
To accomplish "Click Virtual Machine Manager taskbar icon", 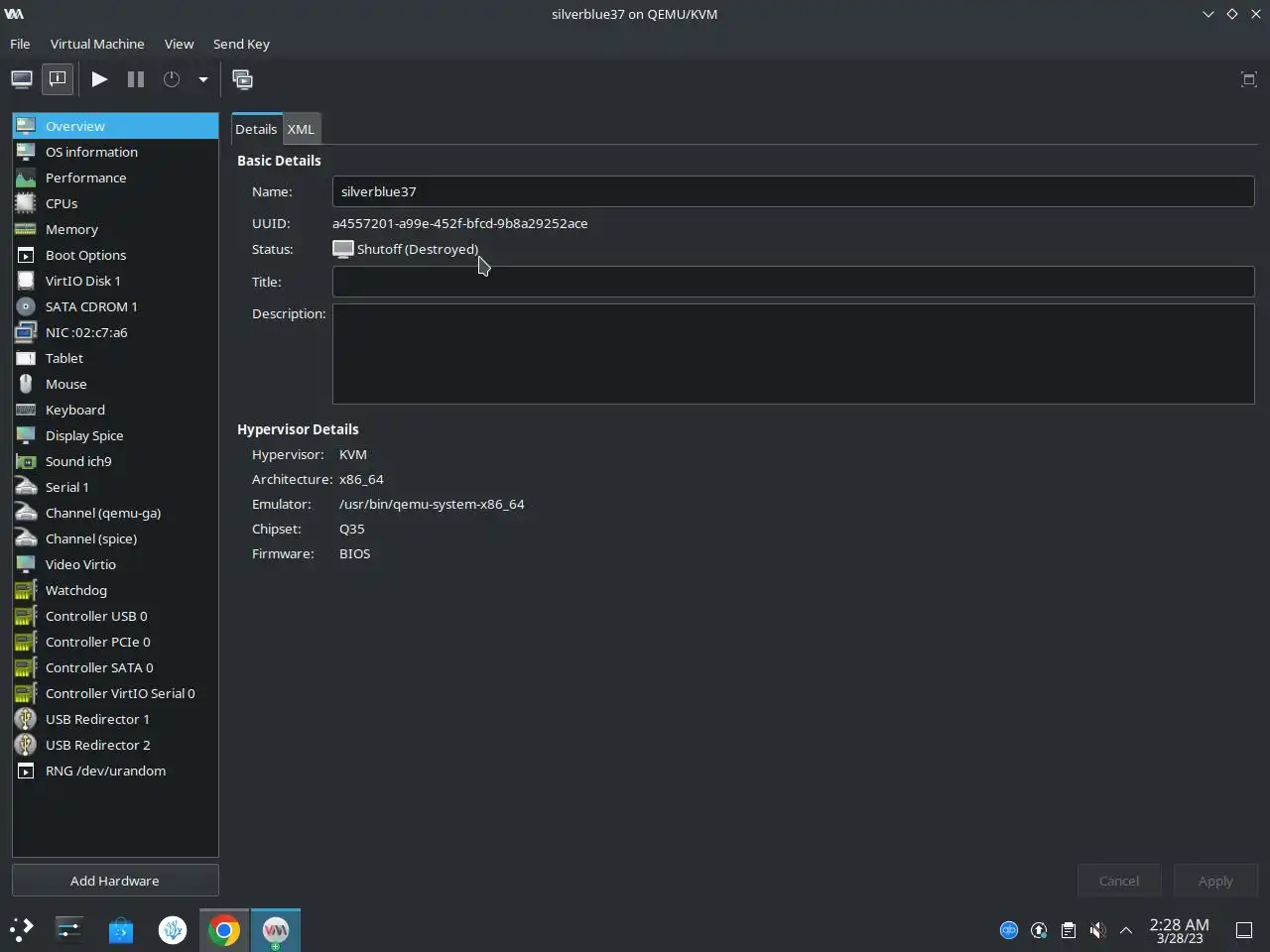I will (276, 930).
